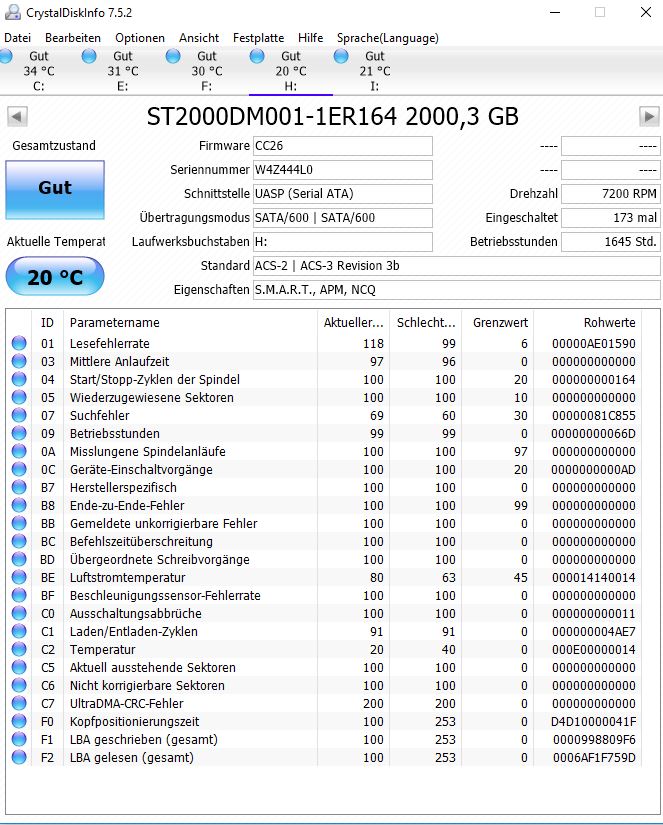This screenshot has width=663, height=825.
Task: Click status orb for Aktuell ausstehende Sektoren row
Action: pos(19,667)
